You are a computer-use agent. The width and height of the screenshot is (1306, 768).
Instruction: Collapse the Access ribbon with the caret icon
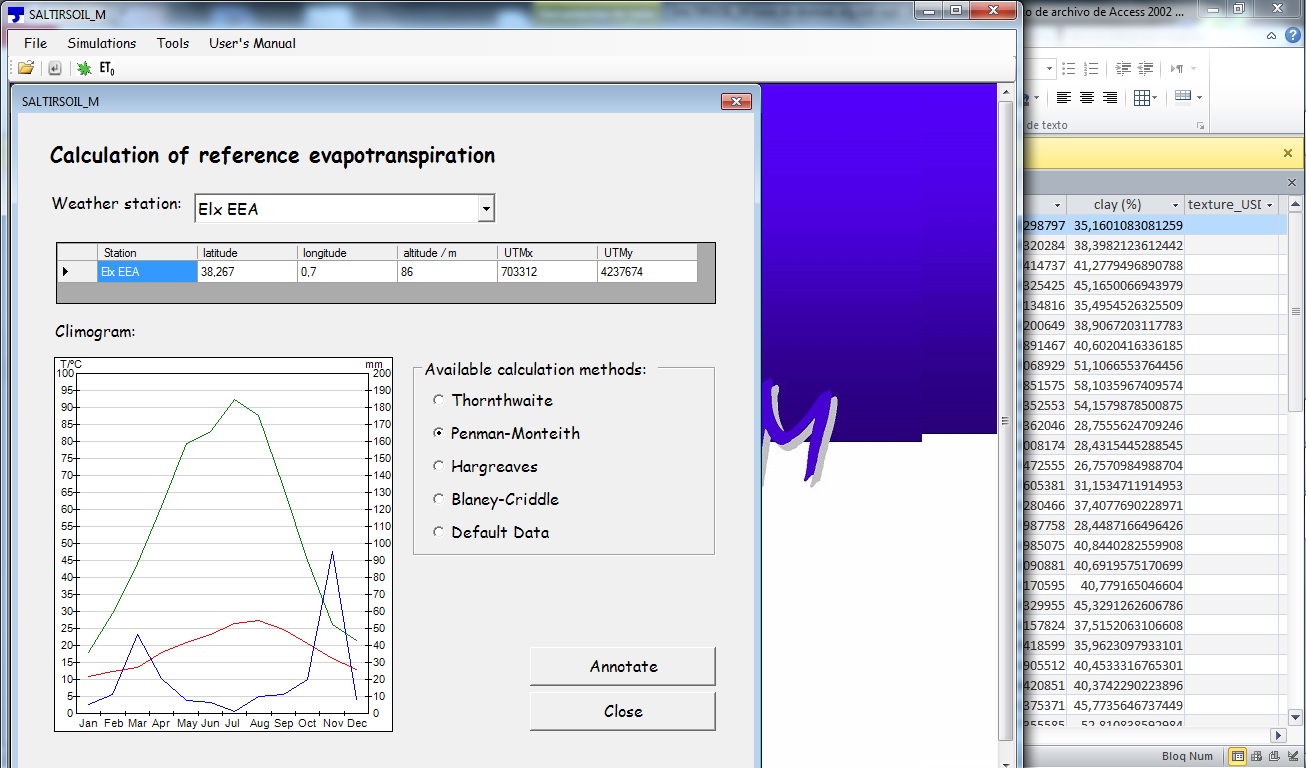click(1271, 35)
